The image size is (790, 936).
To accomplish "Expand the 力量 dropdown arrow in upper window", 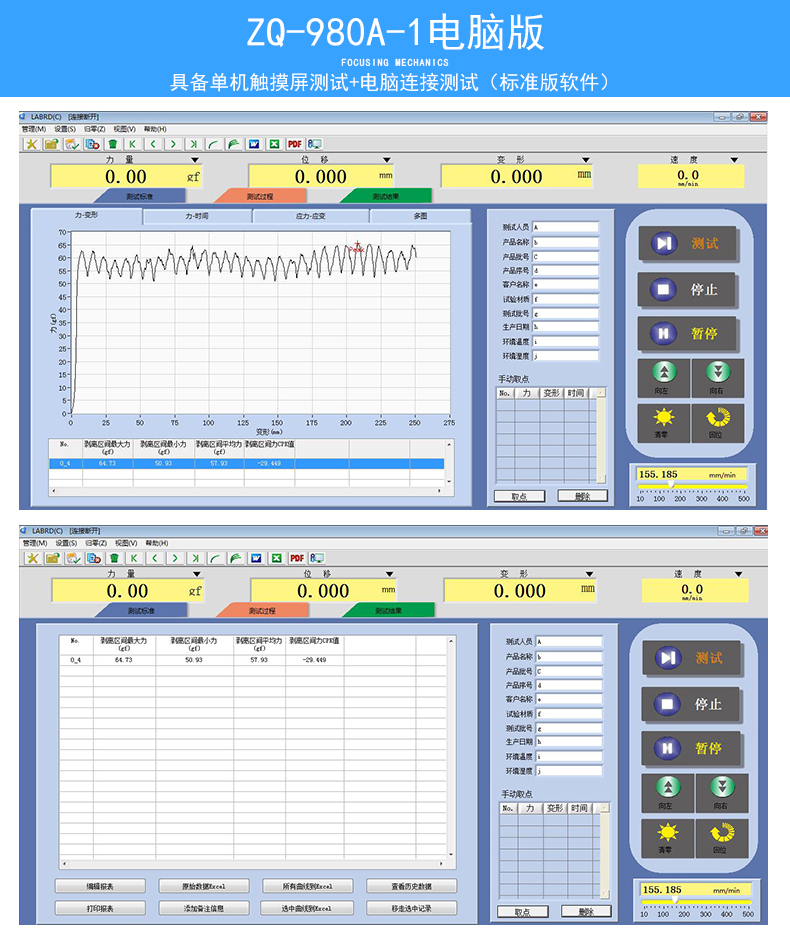I will click(195, 159).
